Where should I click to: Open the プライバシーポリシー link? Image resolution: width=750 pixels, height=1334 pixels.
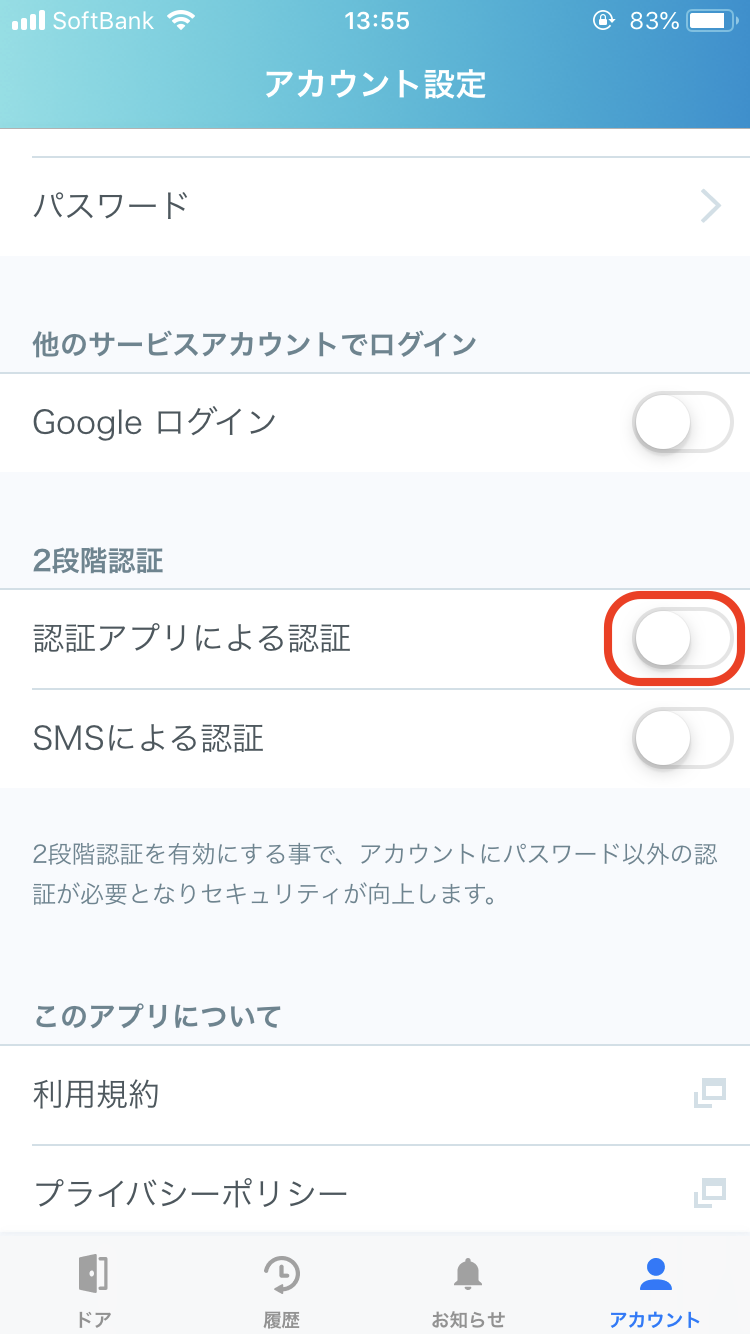pyautogui.click(x=191, y=1193)
